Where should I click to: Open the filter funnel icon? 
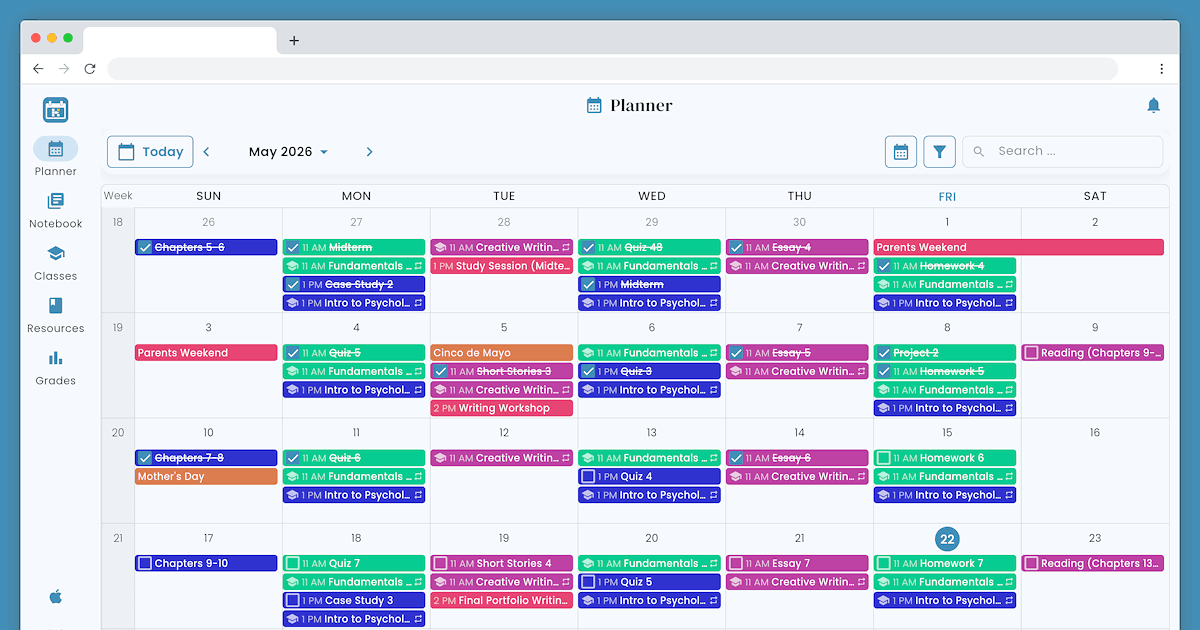[x=940, y=152]
